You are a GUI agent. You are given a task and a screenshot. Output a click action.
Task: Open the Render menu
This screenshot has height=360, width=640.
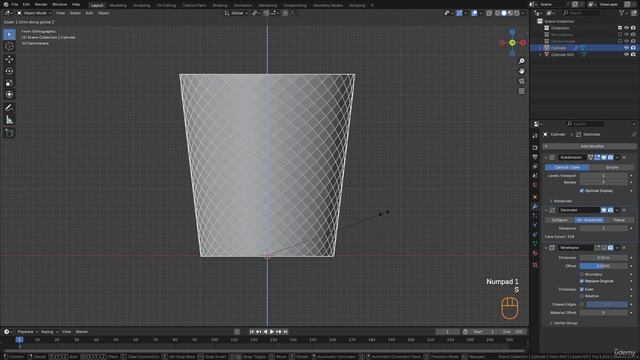[41, 4]
